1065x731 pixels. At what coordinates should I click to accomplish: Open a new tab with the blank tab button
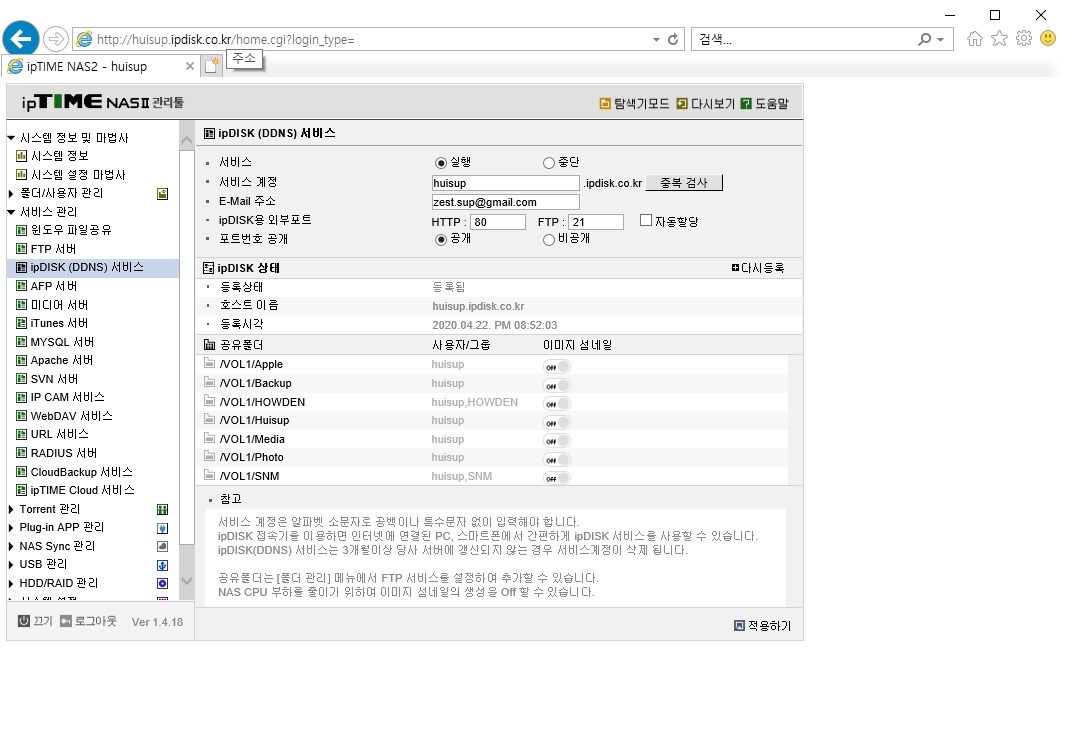pyautogui.click(x=212, y=66)
